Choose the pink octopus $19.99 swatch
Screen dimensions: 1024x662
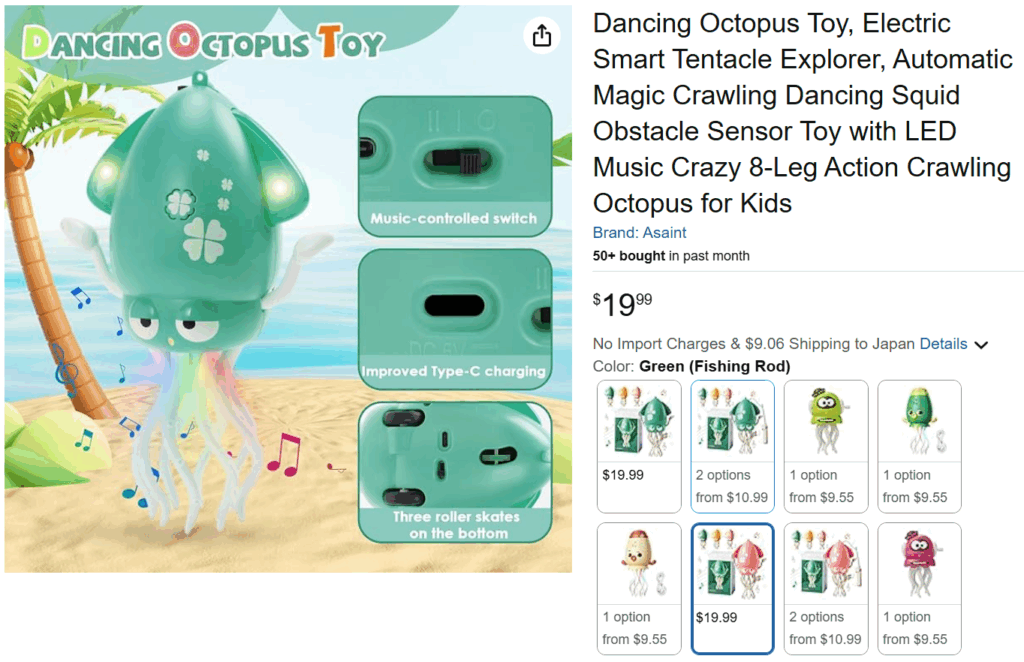click(x=732, y=588)
